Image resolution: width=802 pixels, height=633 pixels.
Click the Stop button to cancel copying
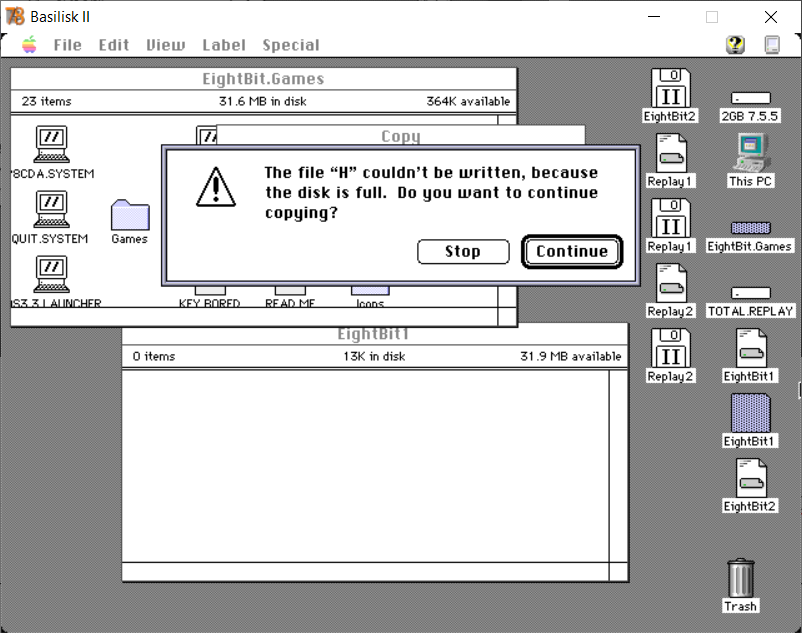tap(463, 252)
